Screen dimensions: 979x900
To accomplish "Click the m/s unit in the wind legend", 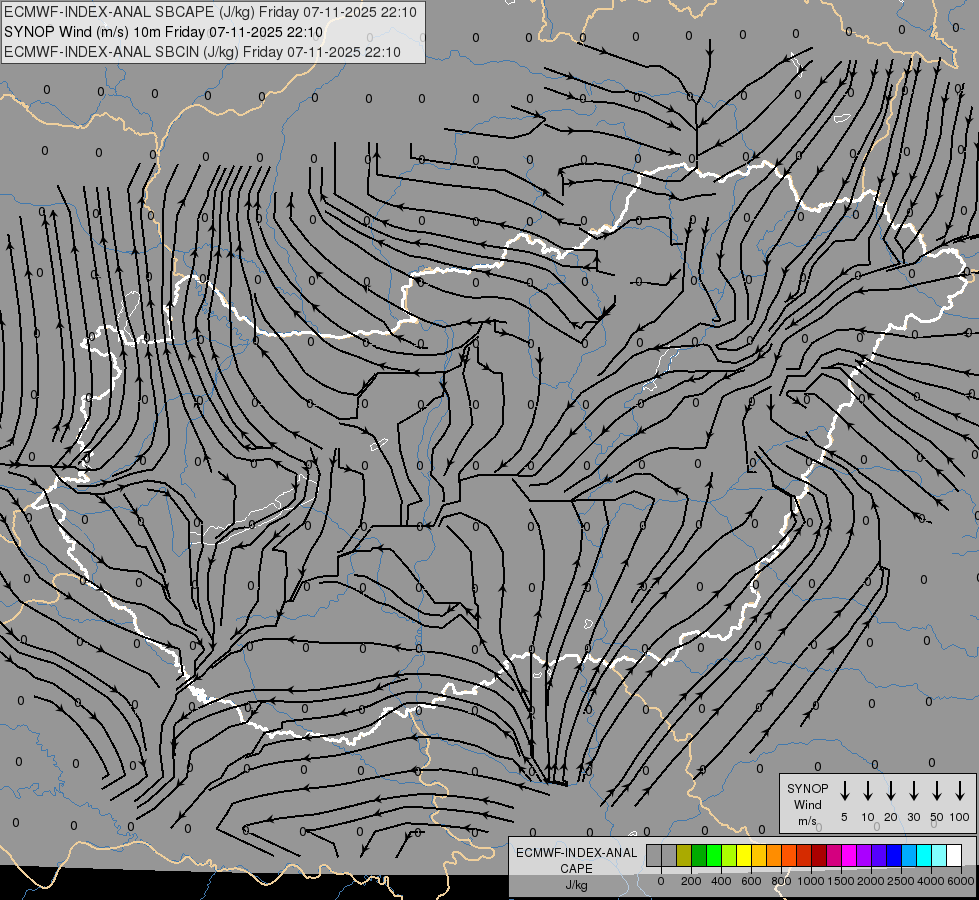I will click(807, 821).
